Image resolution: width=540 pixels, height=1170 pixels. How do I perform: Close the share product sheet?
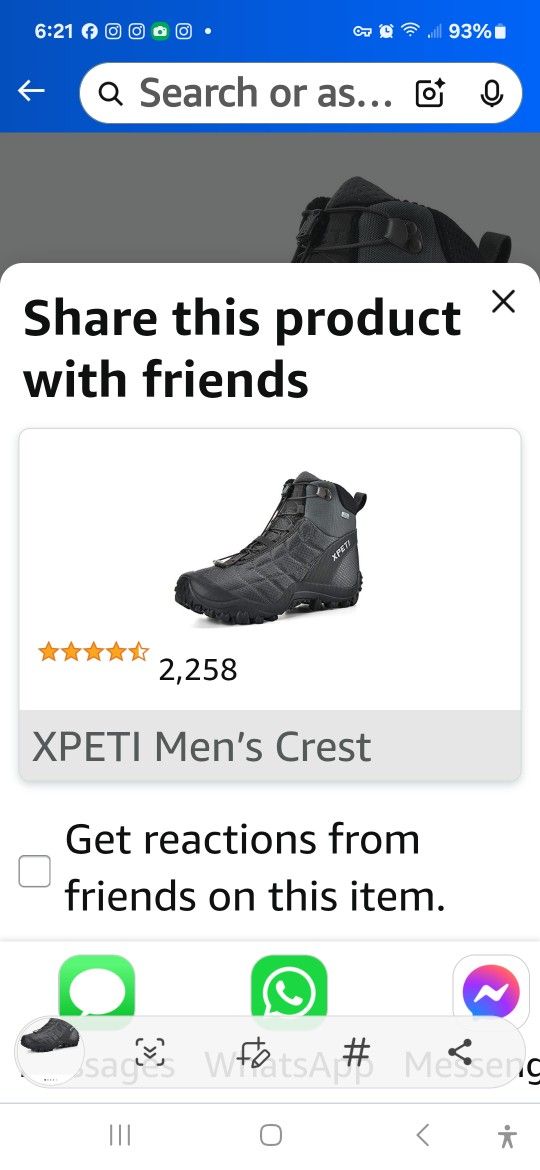(x=504, y=302)
